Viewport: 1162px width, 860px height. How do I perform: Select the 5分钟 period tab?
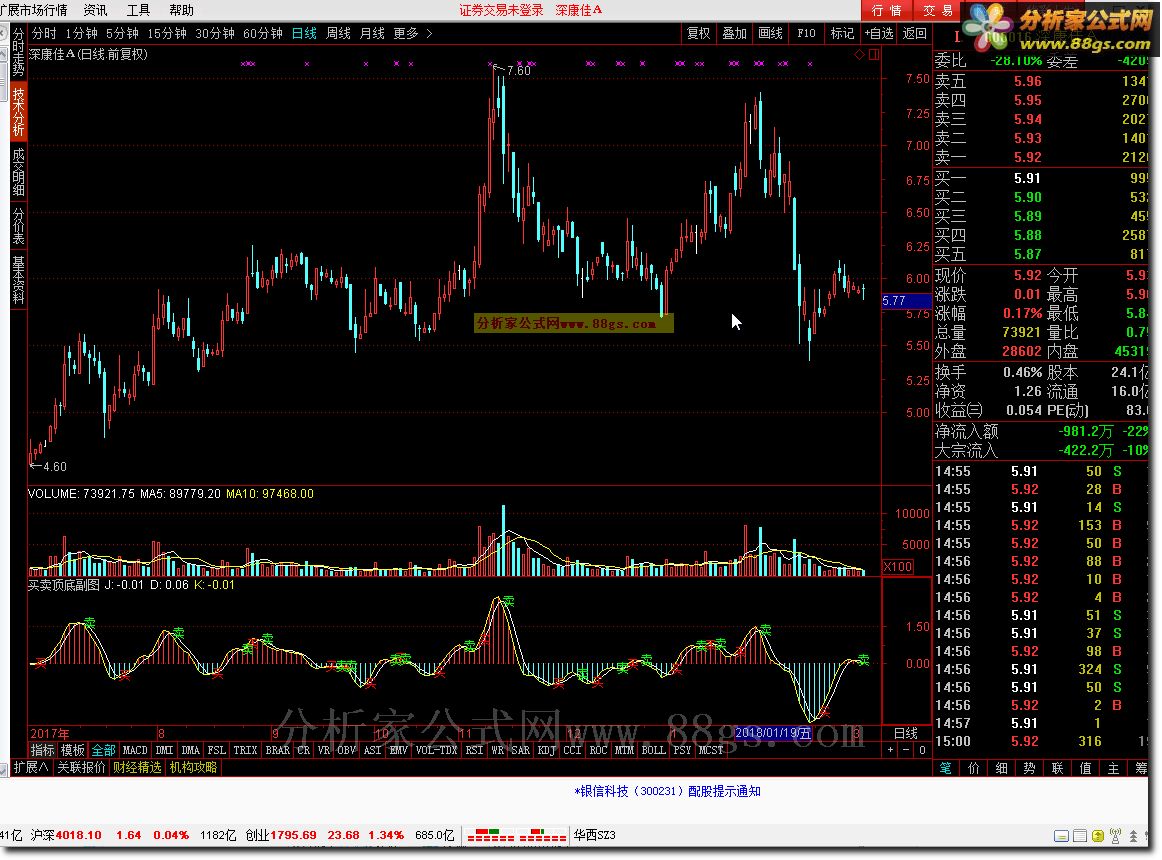click(x=122, y=33)
